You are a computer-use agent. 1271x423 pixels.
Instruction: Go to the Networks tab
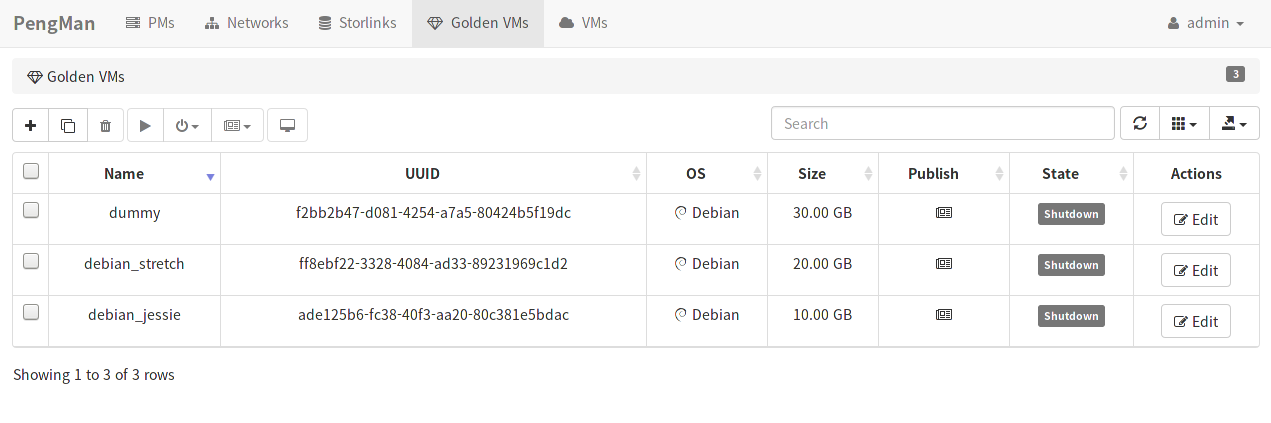pyautogui.click(x=246, y=23)
